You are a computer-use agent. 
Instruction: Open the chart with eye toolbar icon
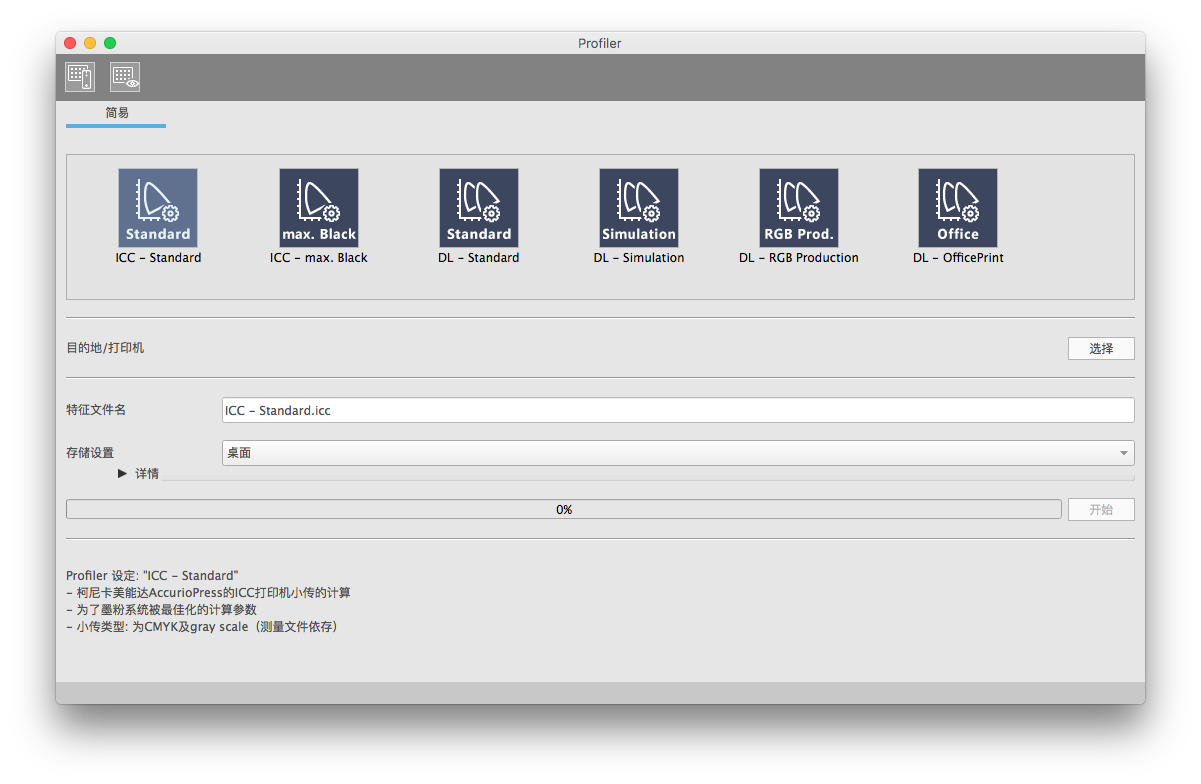pos(125,77)
